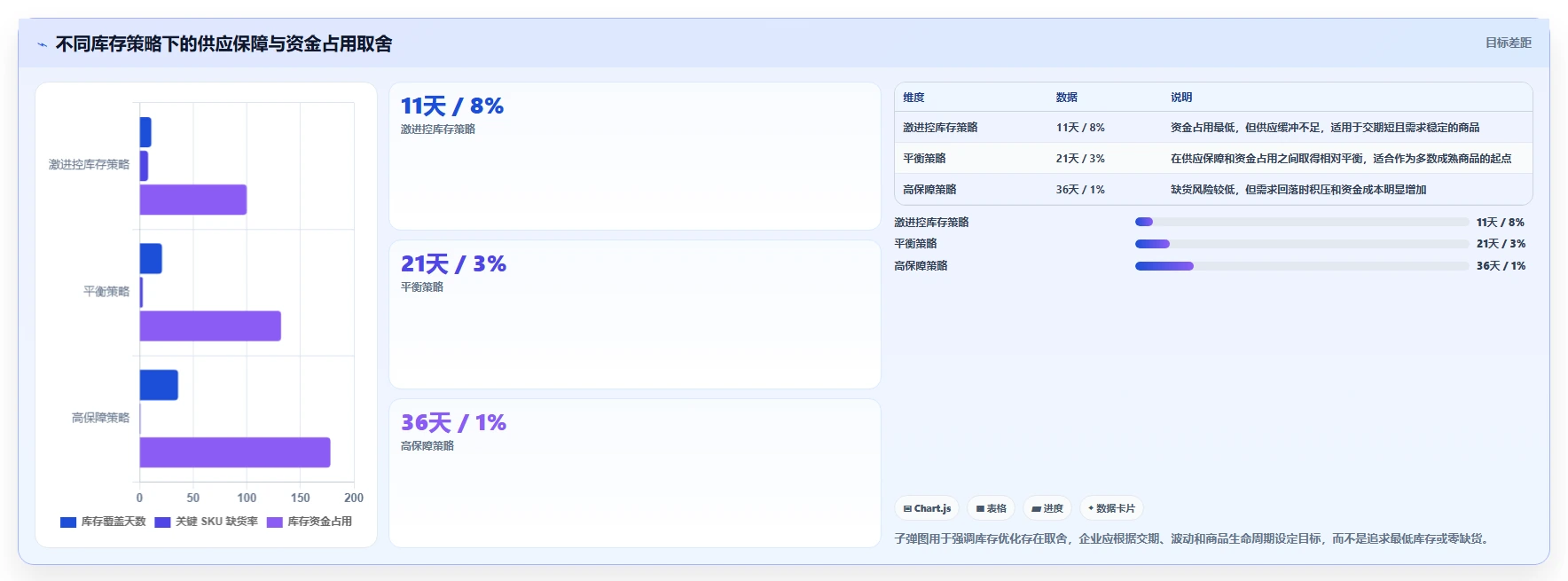Click the 库存覆盖天数 bar for 激进控库存策略
Image resolution: width=1568 pixels, height=581 pixels.
[x=145, y=132]
